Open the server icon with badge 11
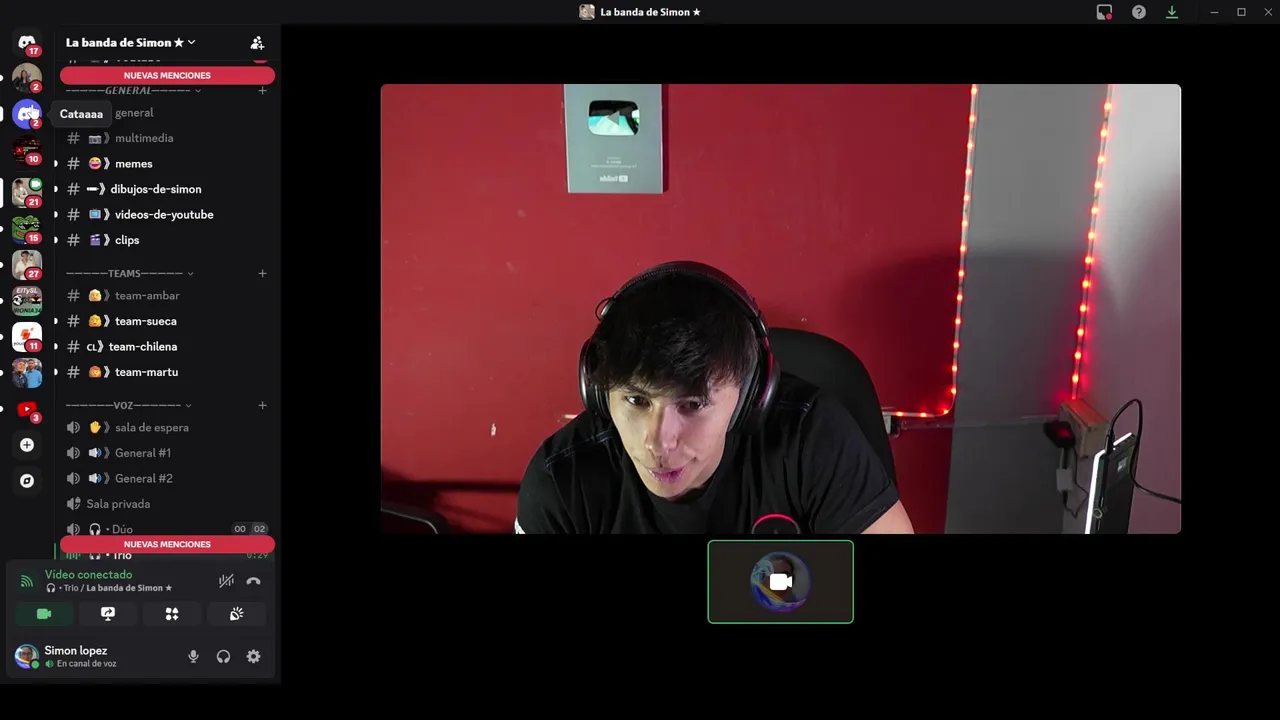This screenshot has height=720, width=1280. [x=27, y=337]
